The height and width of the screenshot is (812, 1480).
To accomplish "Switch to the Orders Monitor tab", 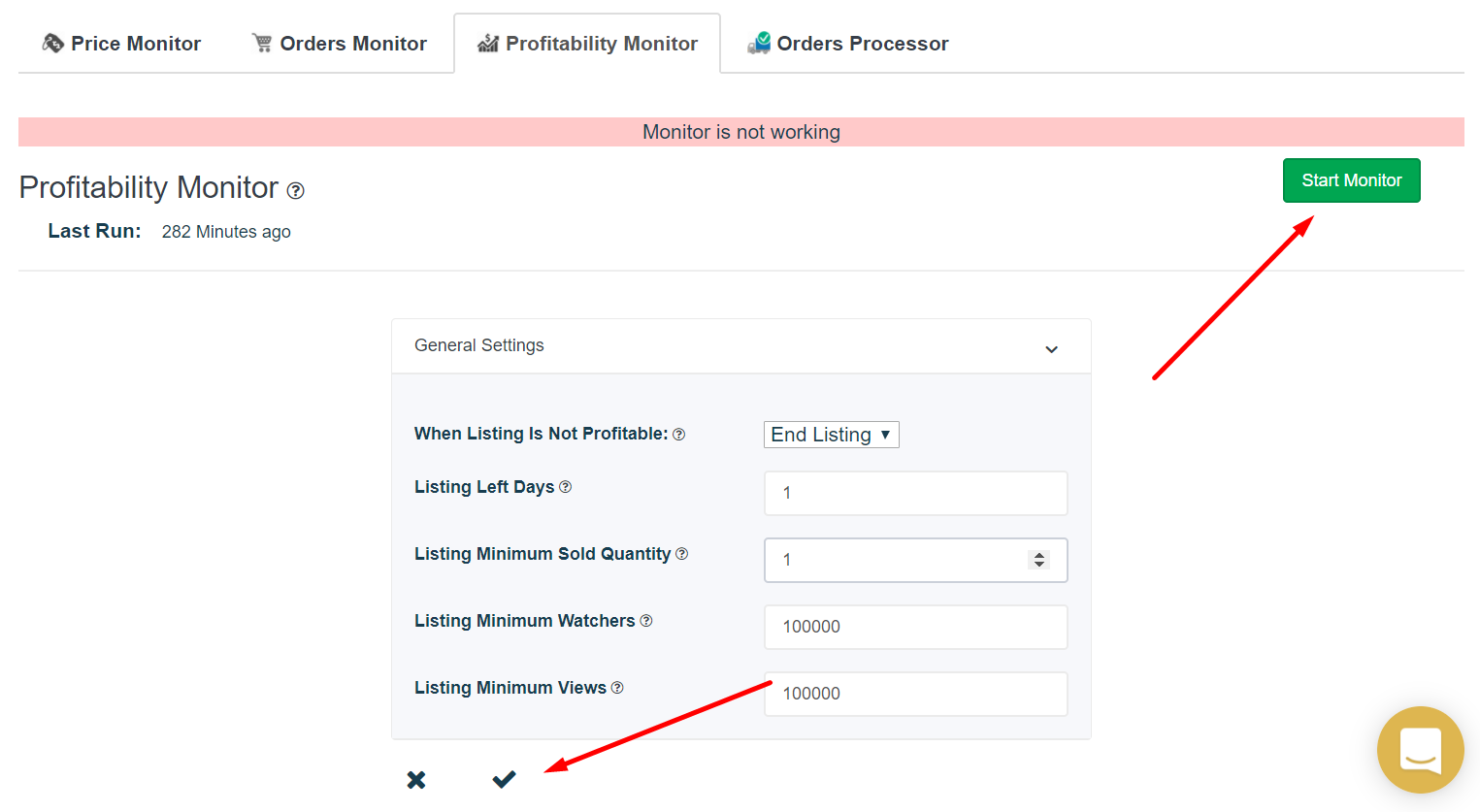I will coord(340,44).
